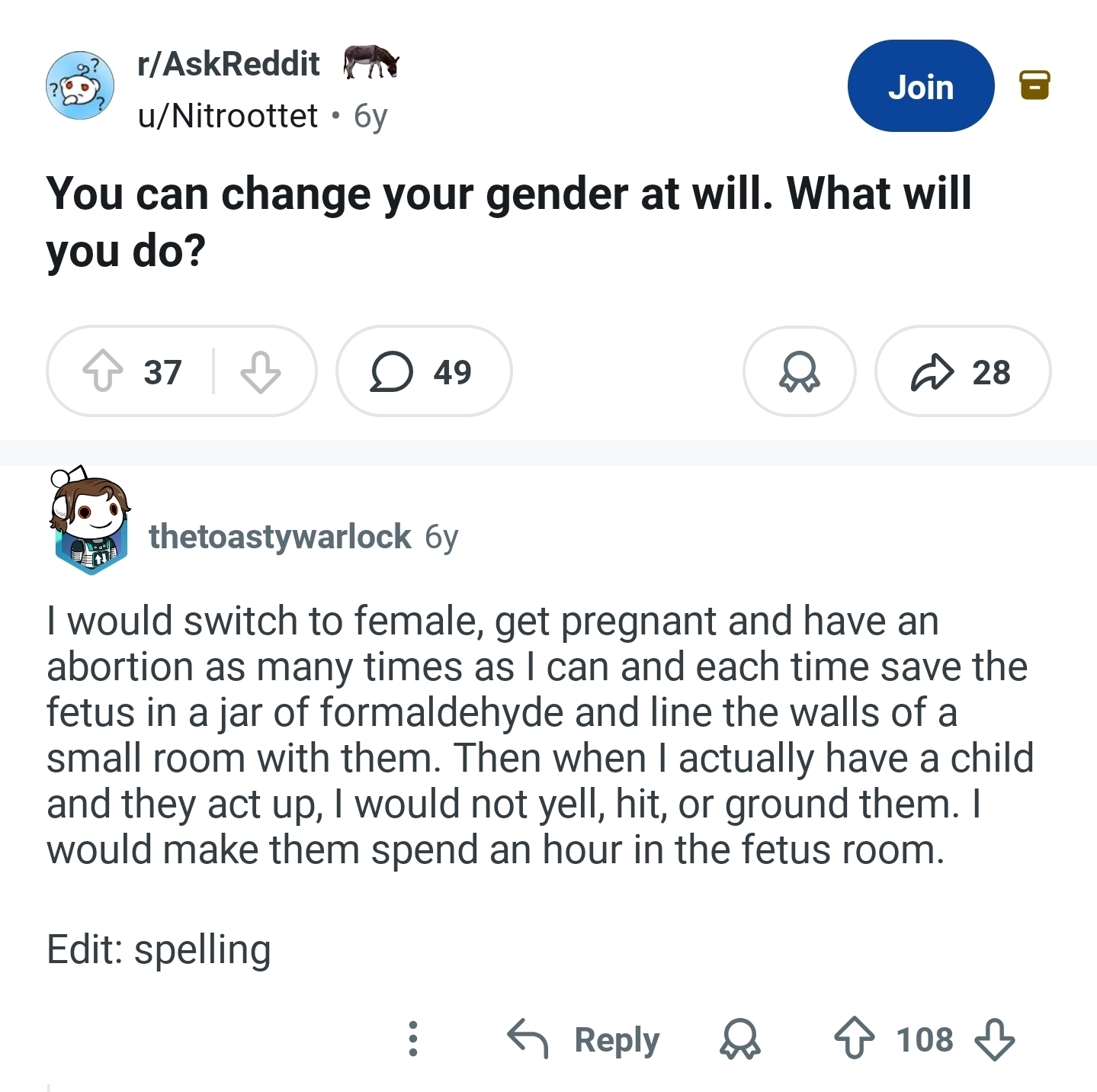Click the archived post box icon
Viewport: 1097px width, 1092px height.
tap(1034, 85)
